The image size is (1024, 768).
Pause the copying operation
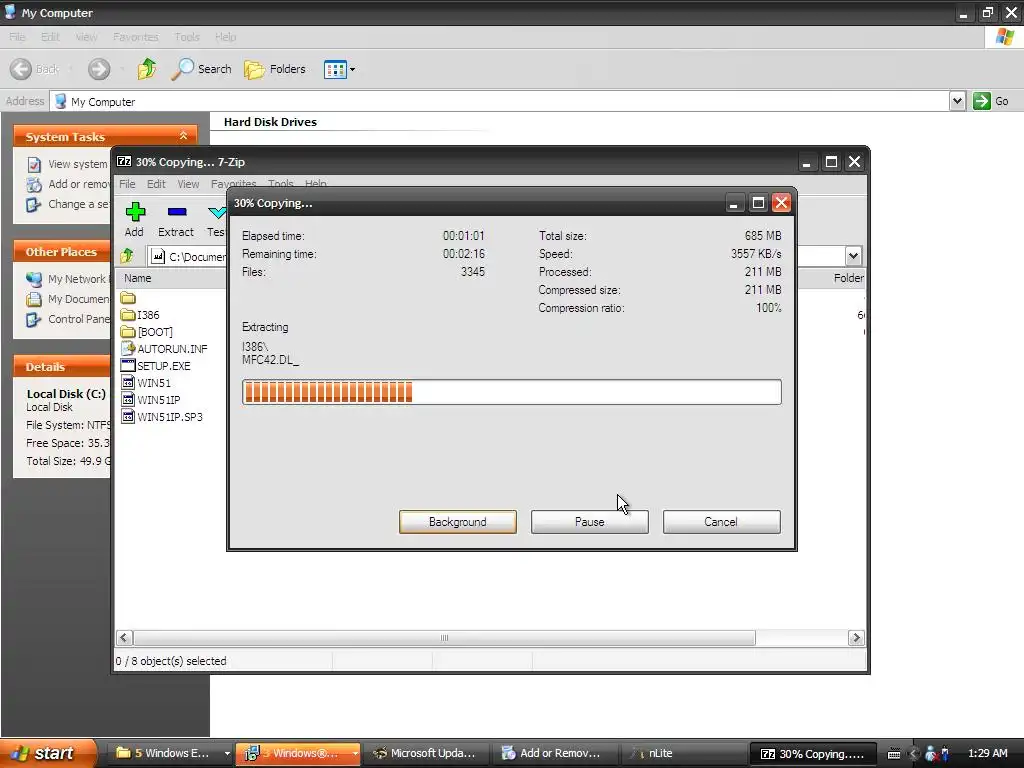[x=589, y=522]
